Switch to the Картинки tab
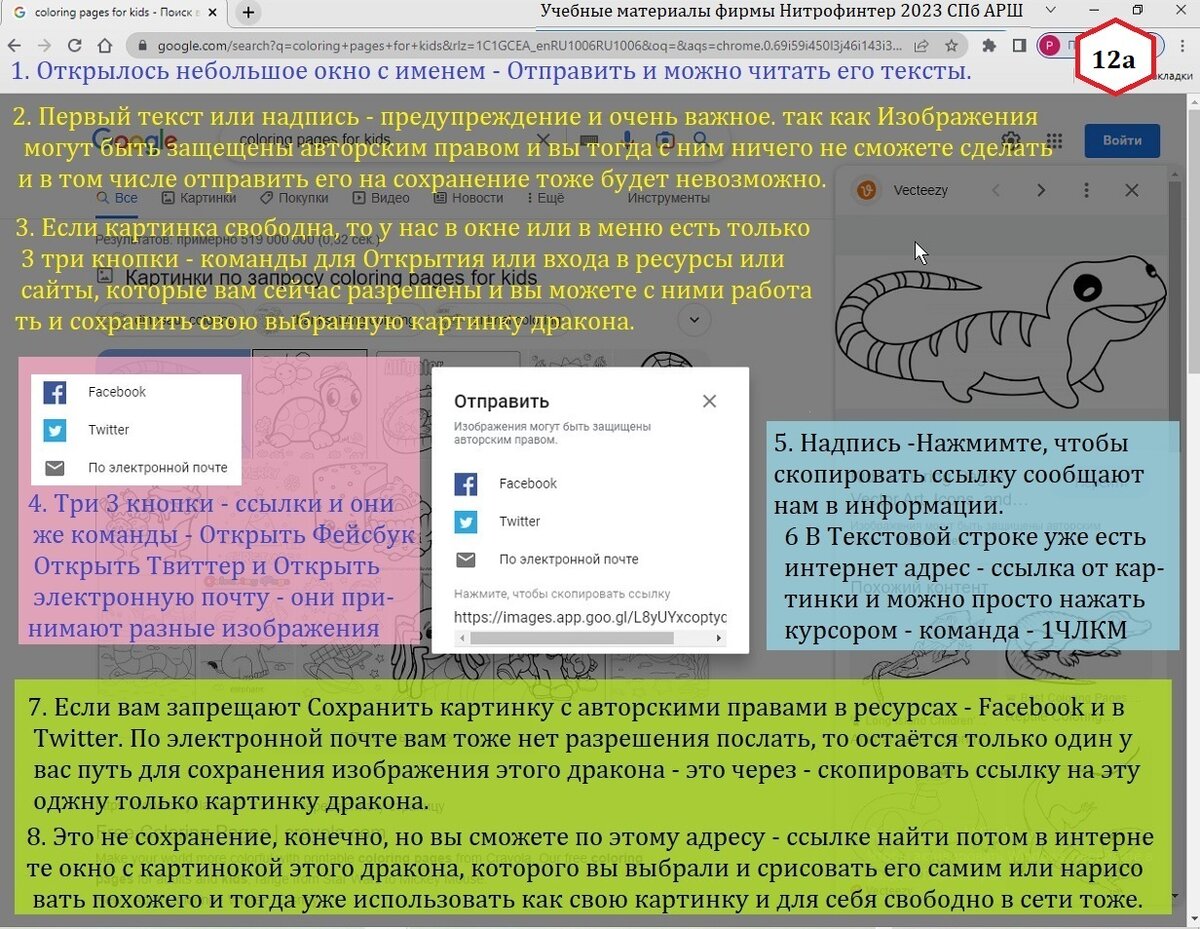This screenshot has height=929, width=1200. pos(197,198)
